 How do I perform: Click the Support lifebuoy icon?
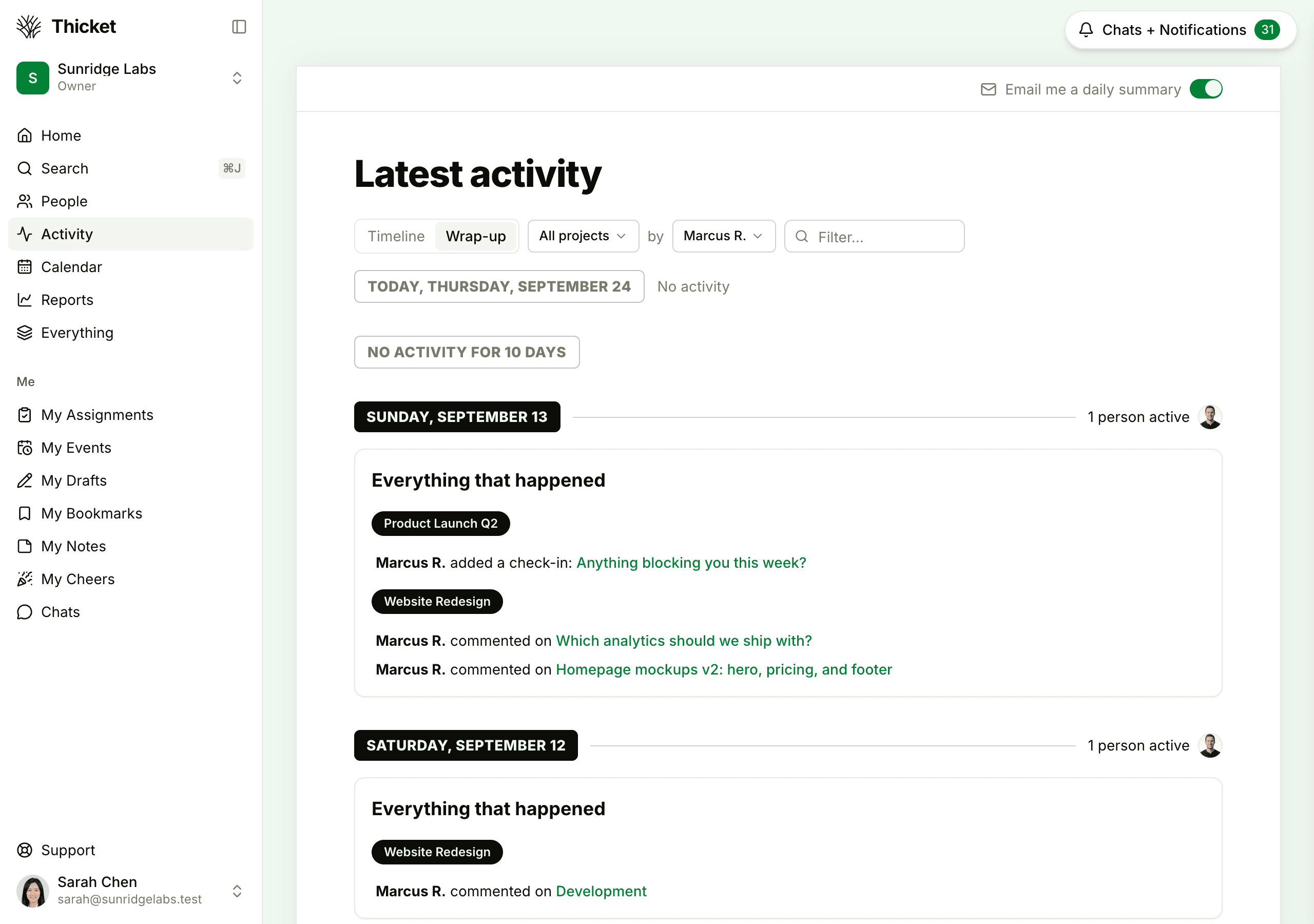[25, 850]
